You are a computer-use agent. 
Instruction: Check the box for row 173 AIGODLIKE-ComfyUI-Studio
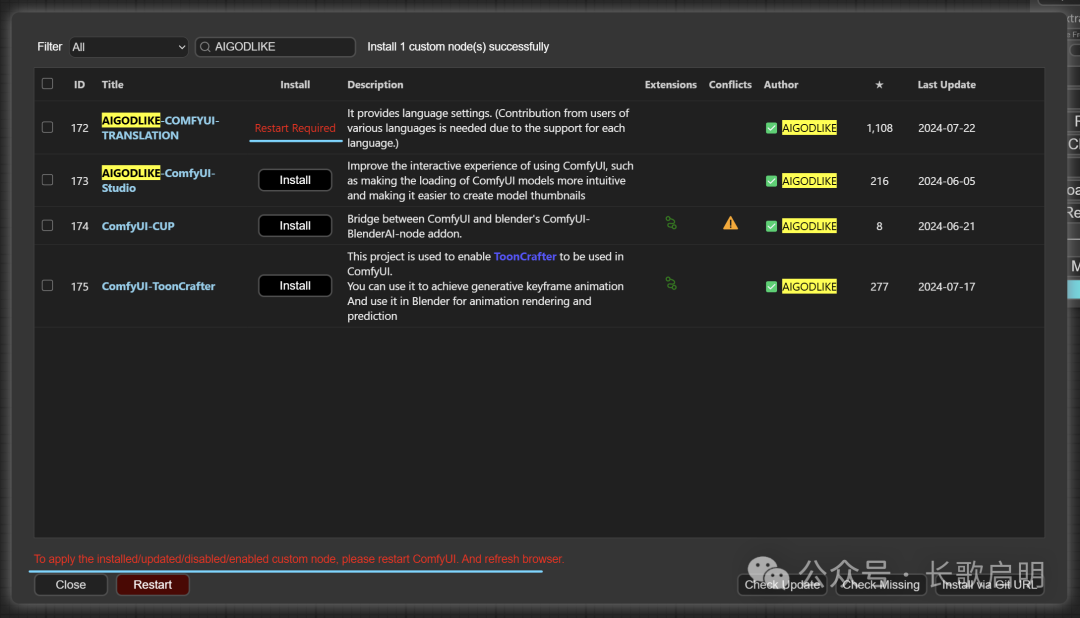(x=48, y=180)
